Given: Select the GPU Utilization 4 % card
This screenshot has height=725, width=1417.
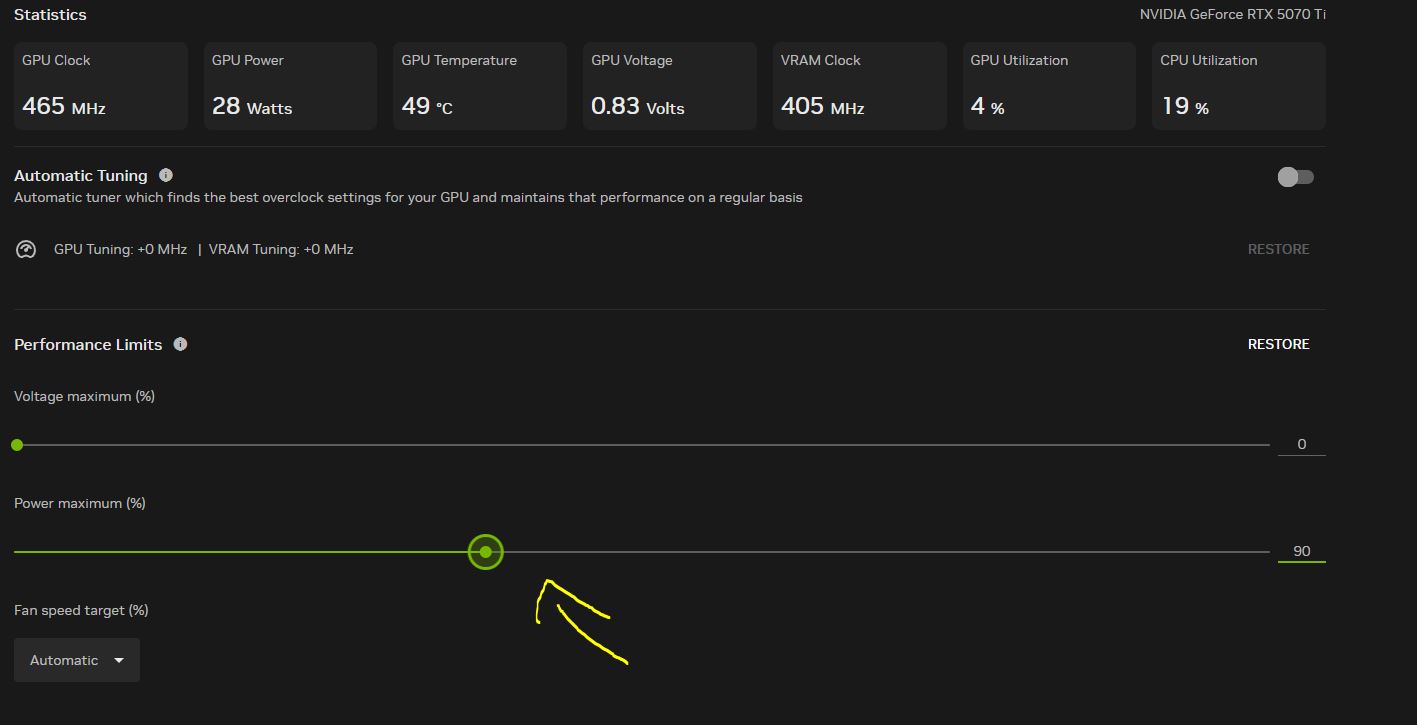Looking at the screenshot, I should pos(1049,86).
